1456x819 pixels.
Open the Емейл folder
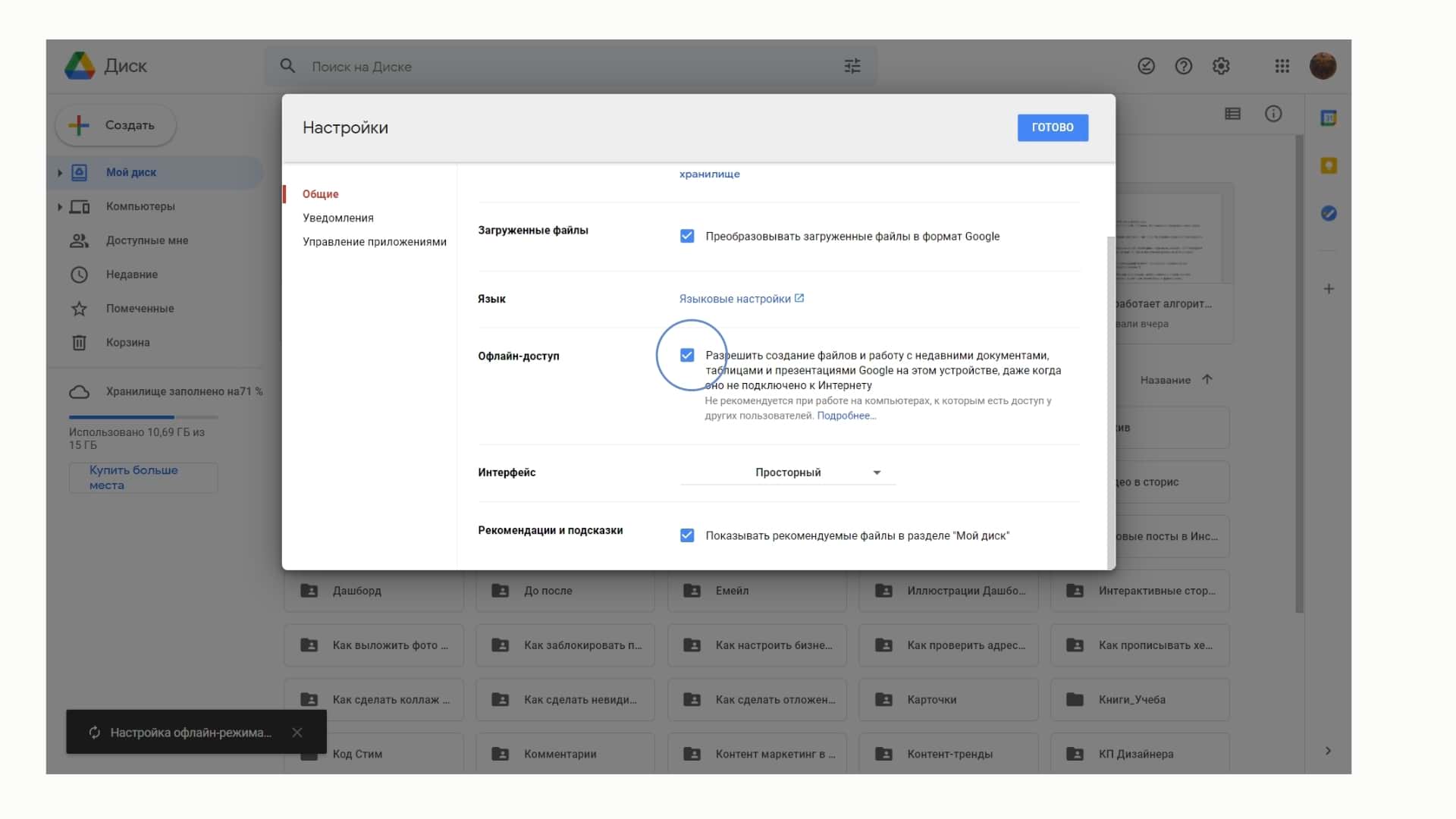(757, 591)
